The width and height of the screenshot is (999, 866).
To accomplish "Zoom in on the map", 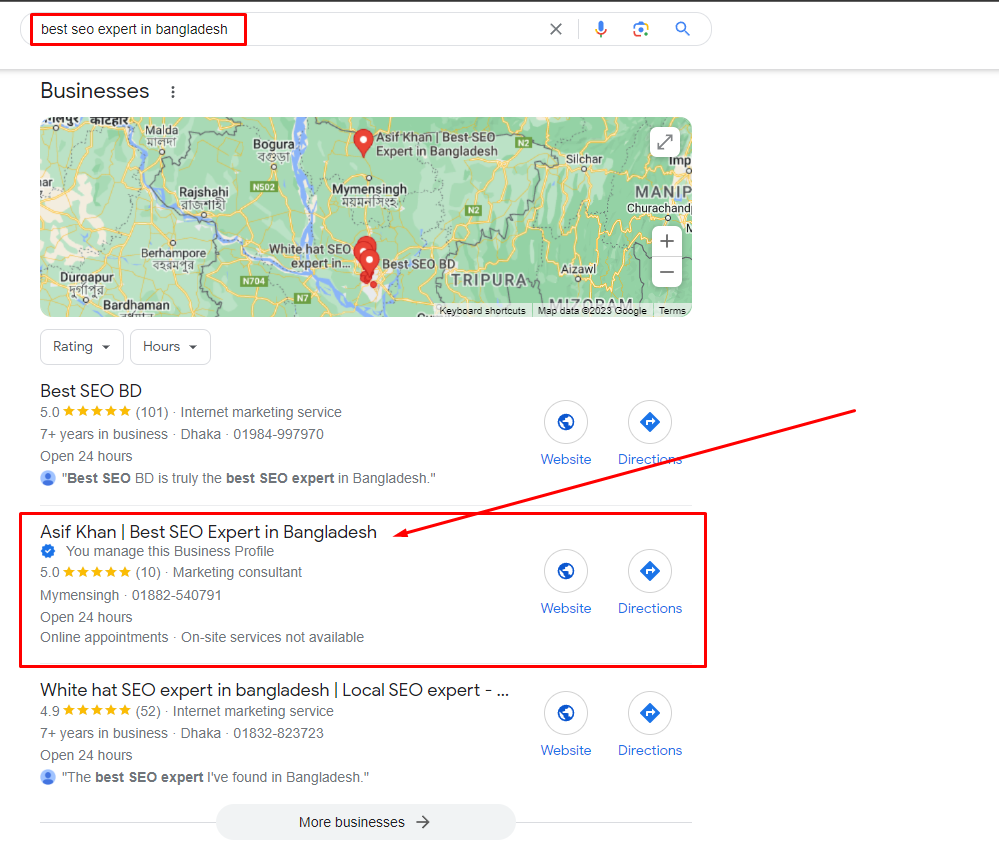I will coord(666,242).
